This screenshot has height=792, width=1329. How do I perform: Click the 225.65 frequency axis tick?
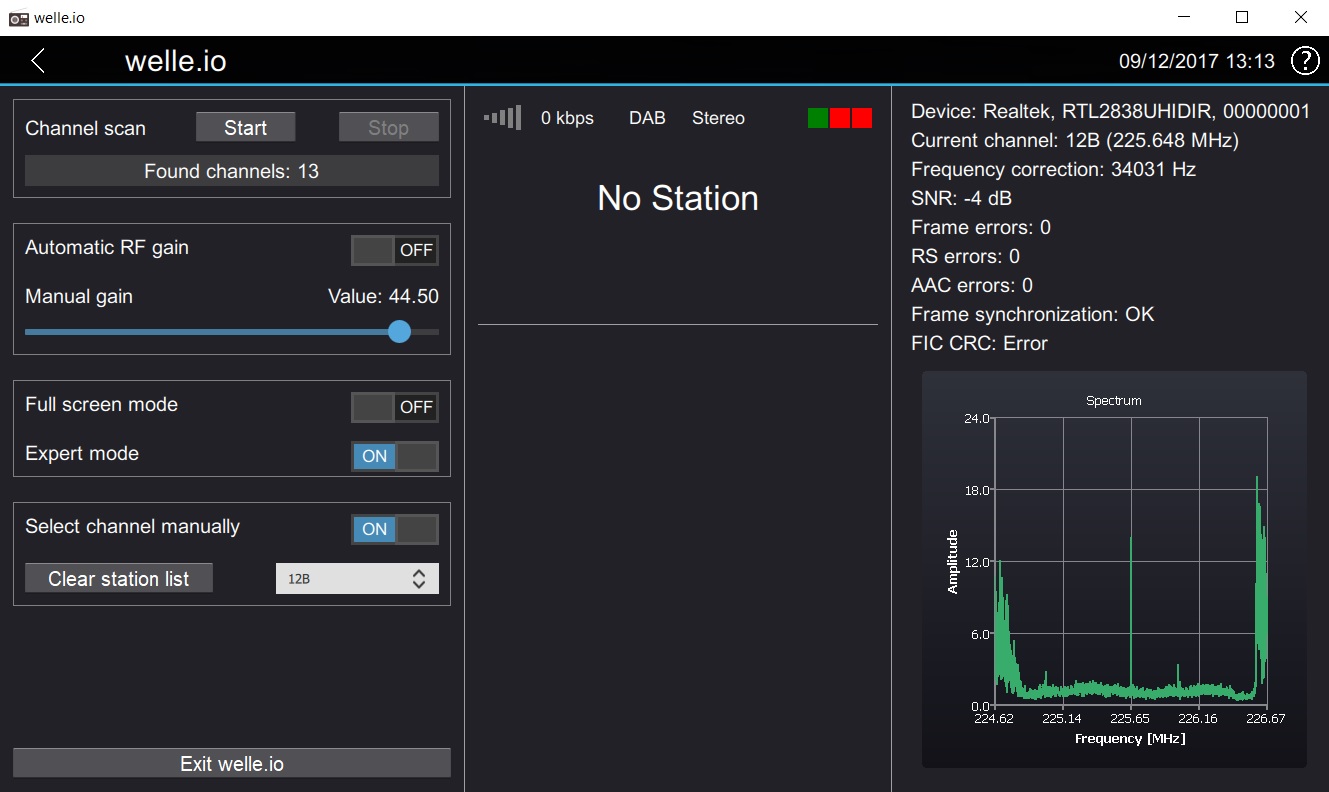coord(1130,718)
